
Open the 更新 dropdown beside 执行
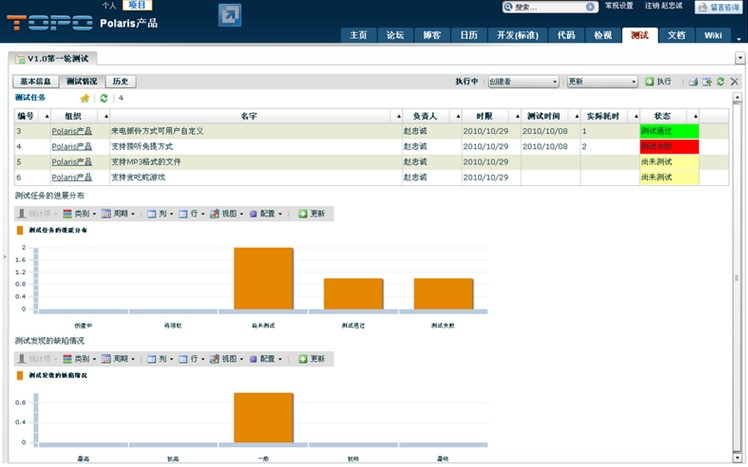[x=602, y=81]
